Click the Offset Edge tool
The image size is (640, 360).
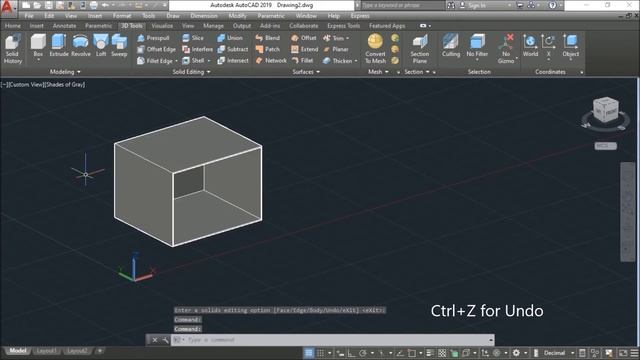pos(156,49)
